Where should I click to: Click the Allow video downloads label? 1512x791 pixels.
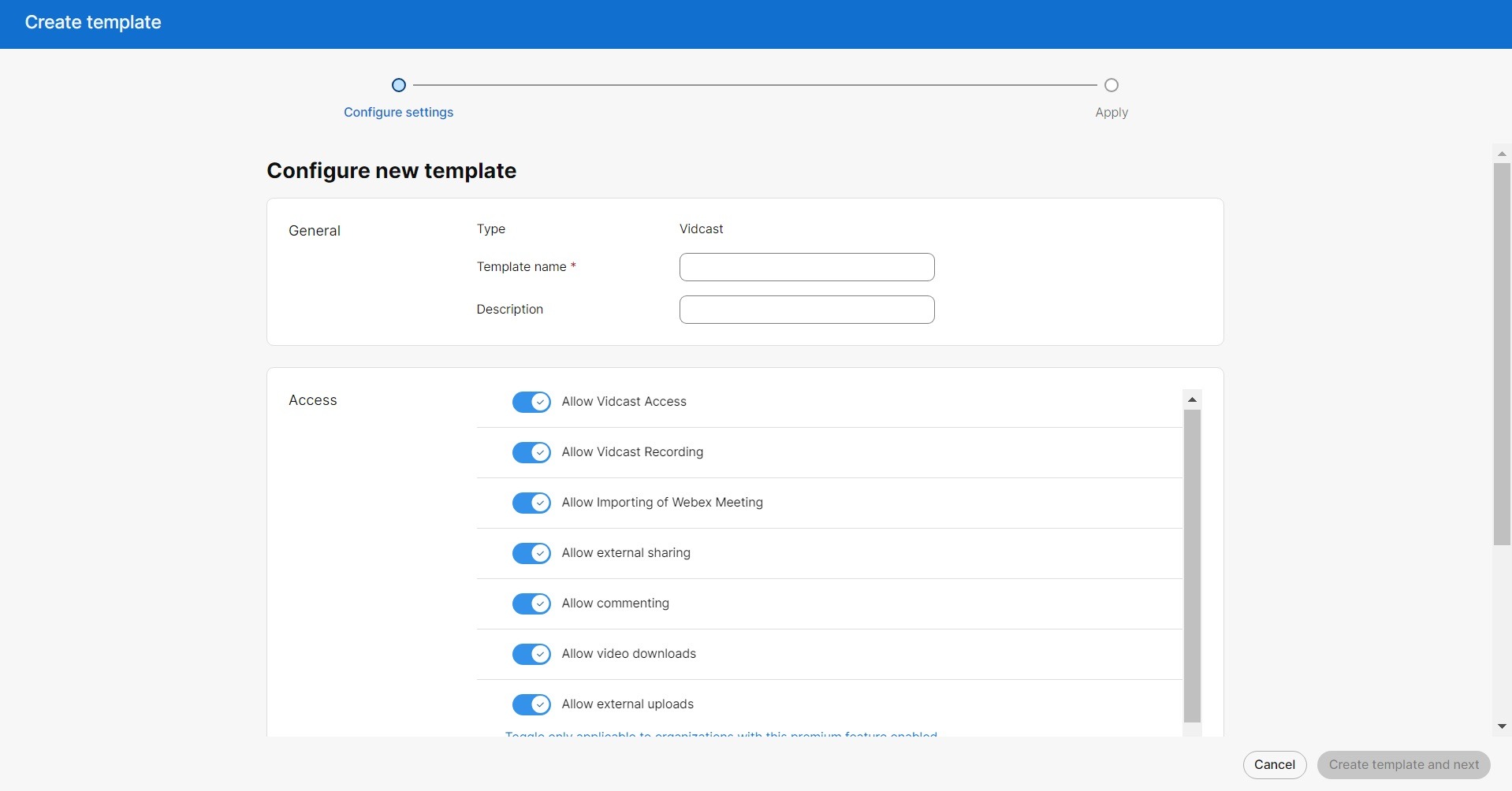pyautogui.click(x=628, y=653)
